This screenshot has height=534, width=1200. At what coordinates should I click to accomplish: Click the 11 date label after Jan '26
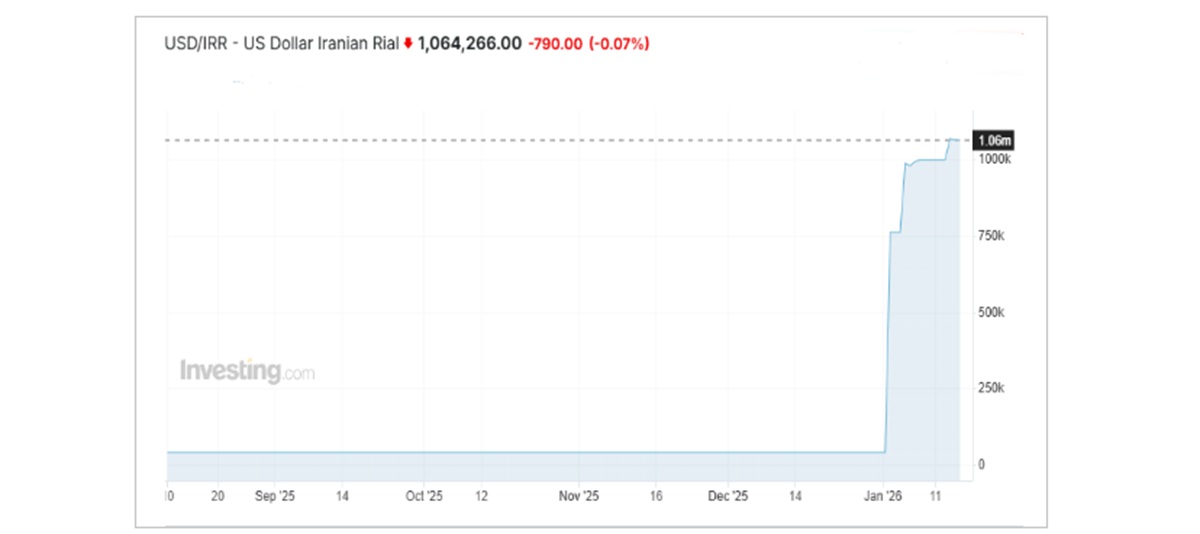pyautogui.click(x=935, y=495)
